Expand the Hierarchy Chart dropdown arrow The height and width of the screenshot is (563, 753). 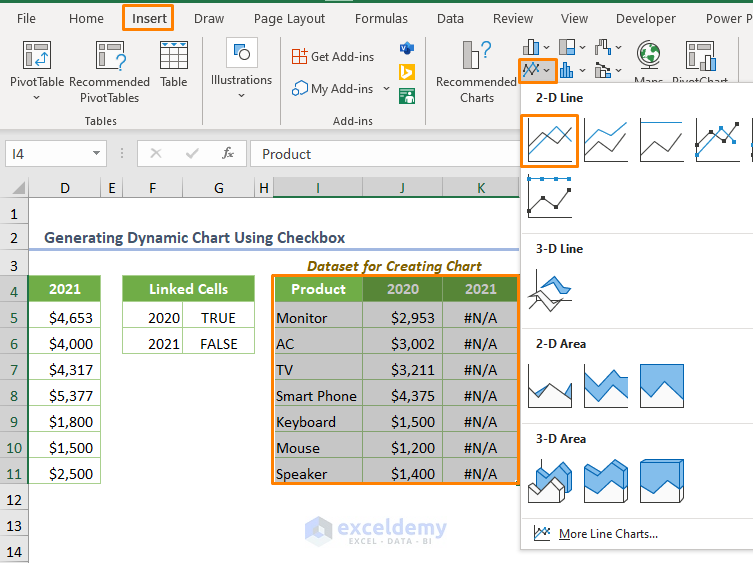point(582,47)
